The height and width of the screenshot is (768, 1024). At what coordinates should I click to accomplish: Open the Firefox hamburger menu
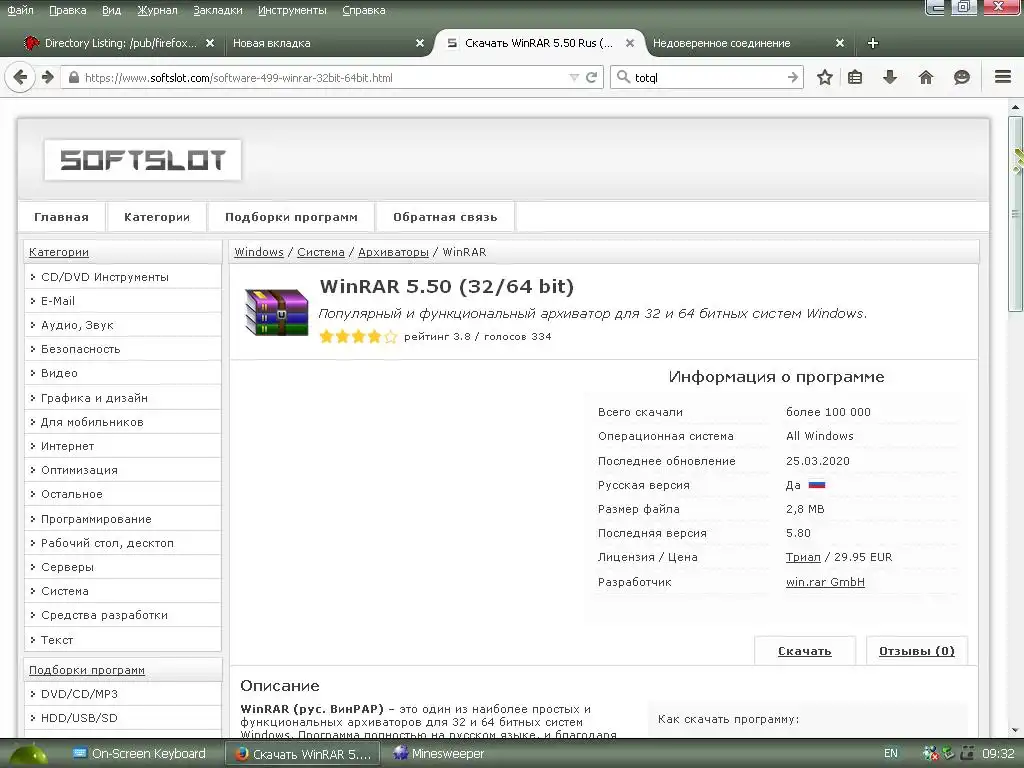(1003, 77)
